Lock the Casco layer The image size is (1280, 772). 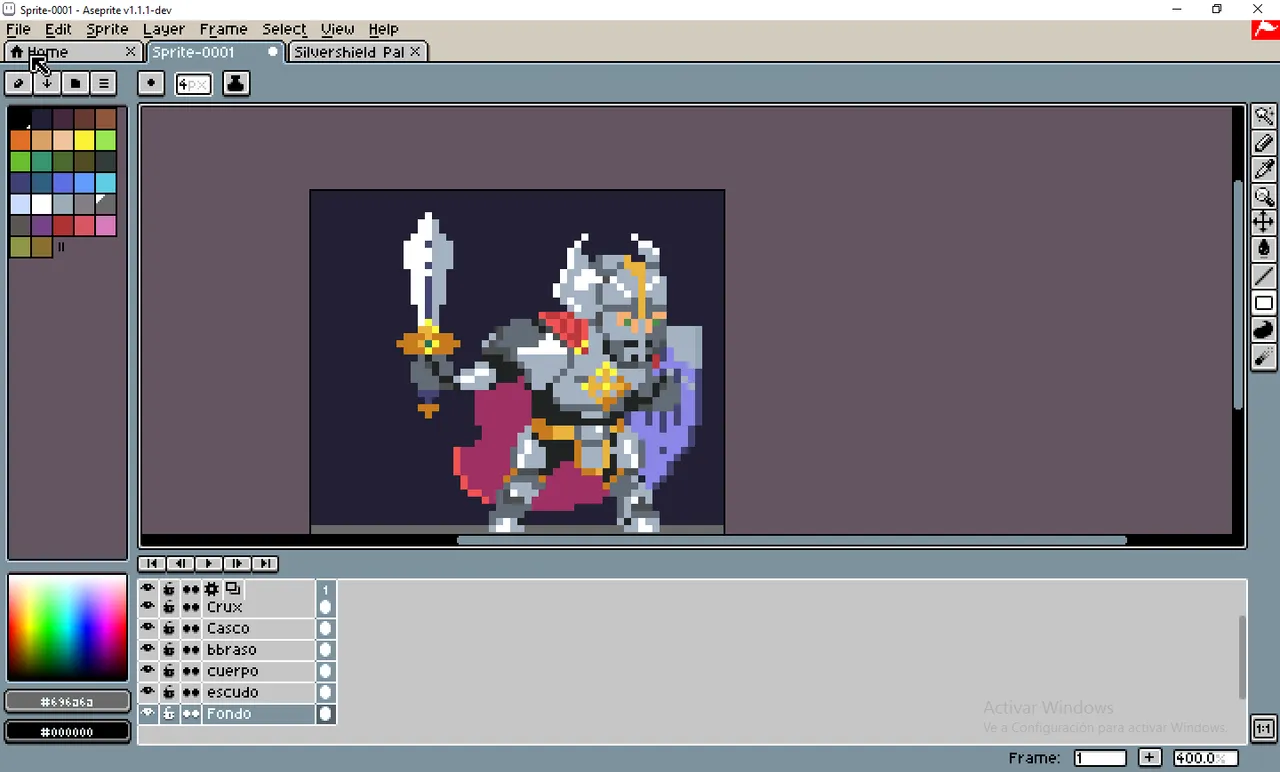(x=169, y=628)
